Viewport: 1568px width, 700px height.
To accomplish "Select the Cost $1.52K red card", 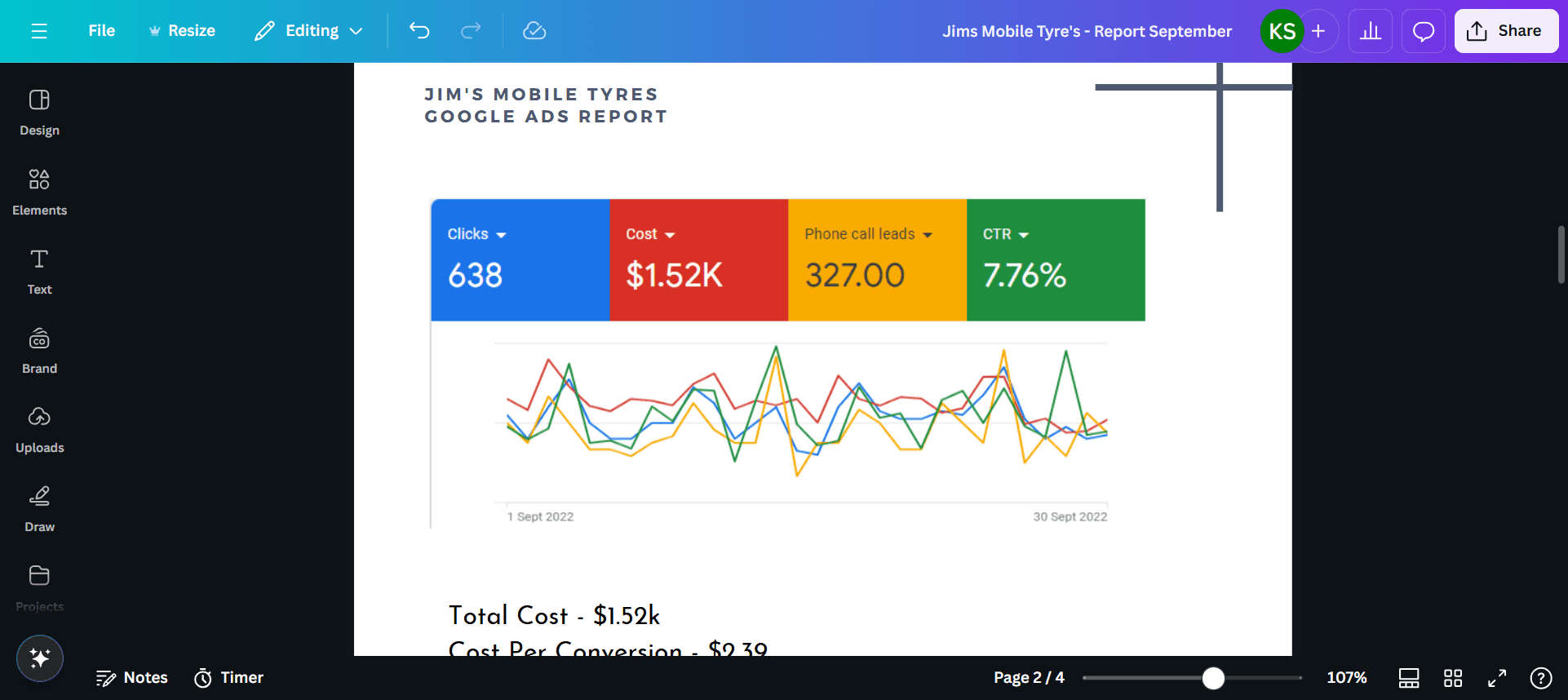I will click(x=699, y=260).
